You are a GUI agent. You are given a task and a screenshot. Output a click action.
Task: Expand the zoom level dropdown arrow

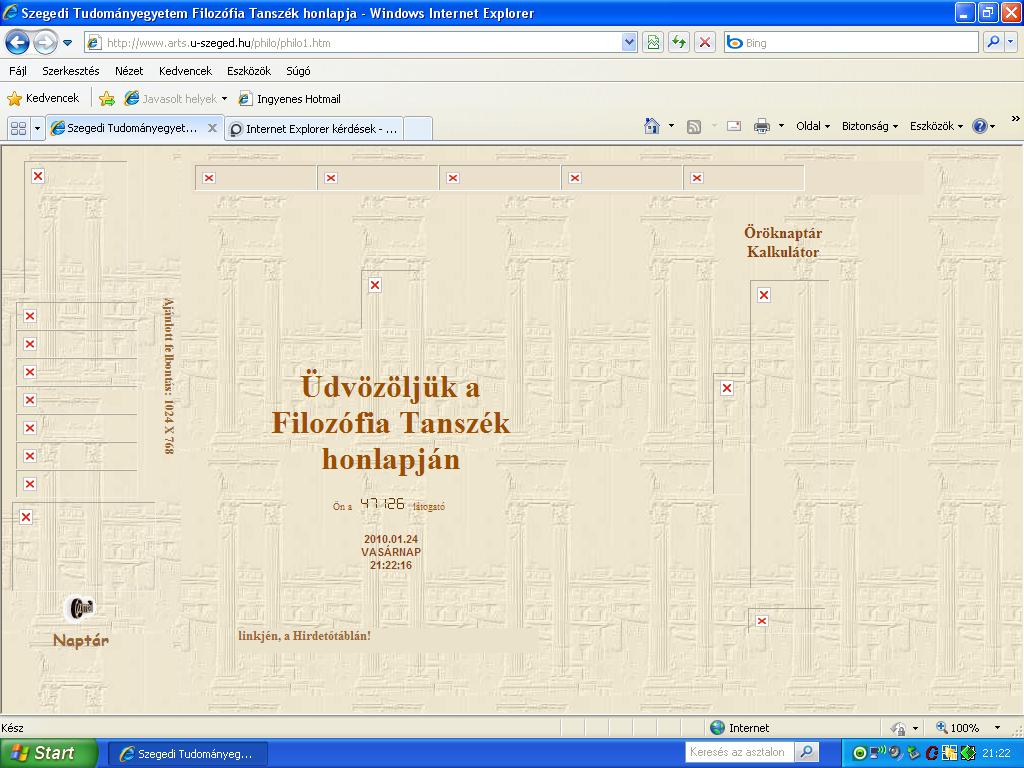[x=997, y=728]
